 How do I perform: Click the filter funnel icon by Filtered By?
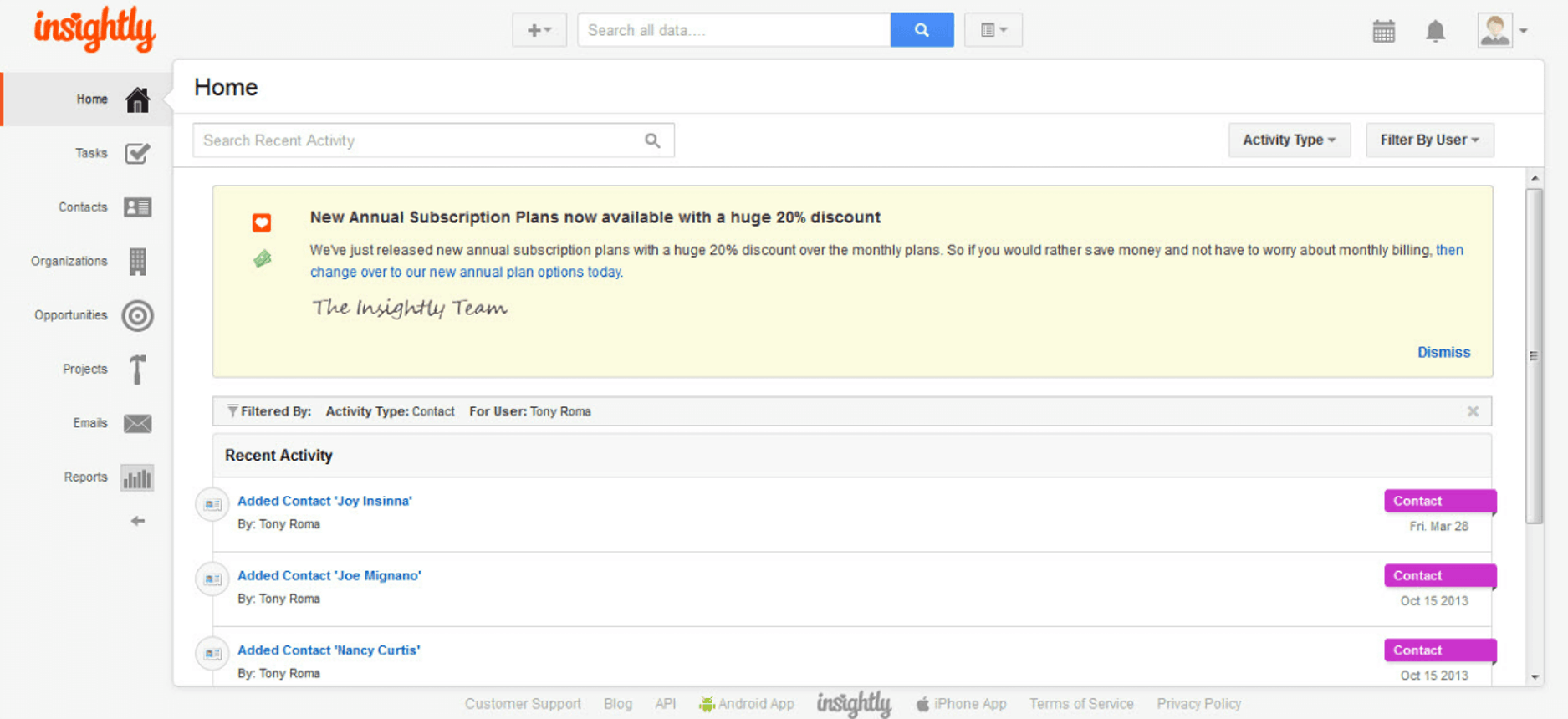[x=232, y=411]
